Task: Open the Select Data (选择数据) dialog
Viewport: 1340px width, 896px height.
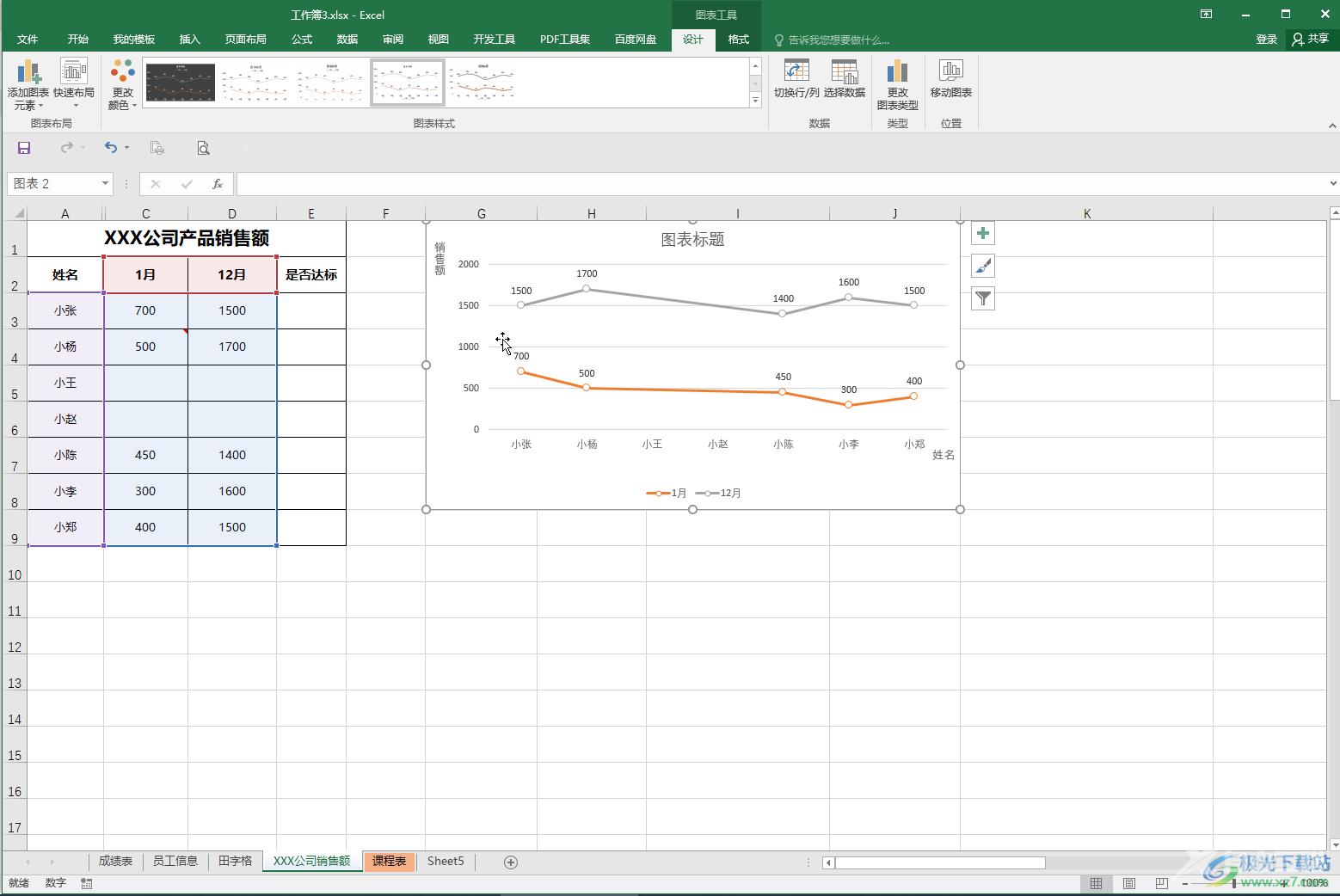Action: (844, 80)
